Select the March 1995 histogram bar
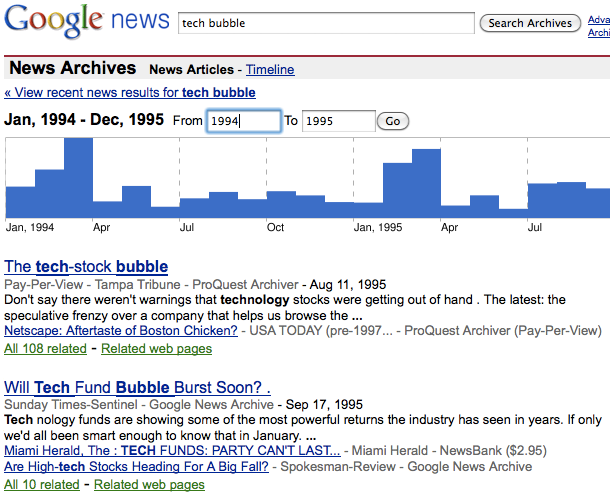This screenshot has height=494, width=610. pos(426,183)
